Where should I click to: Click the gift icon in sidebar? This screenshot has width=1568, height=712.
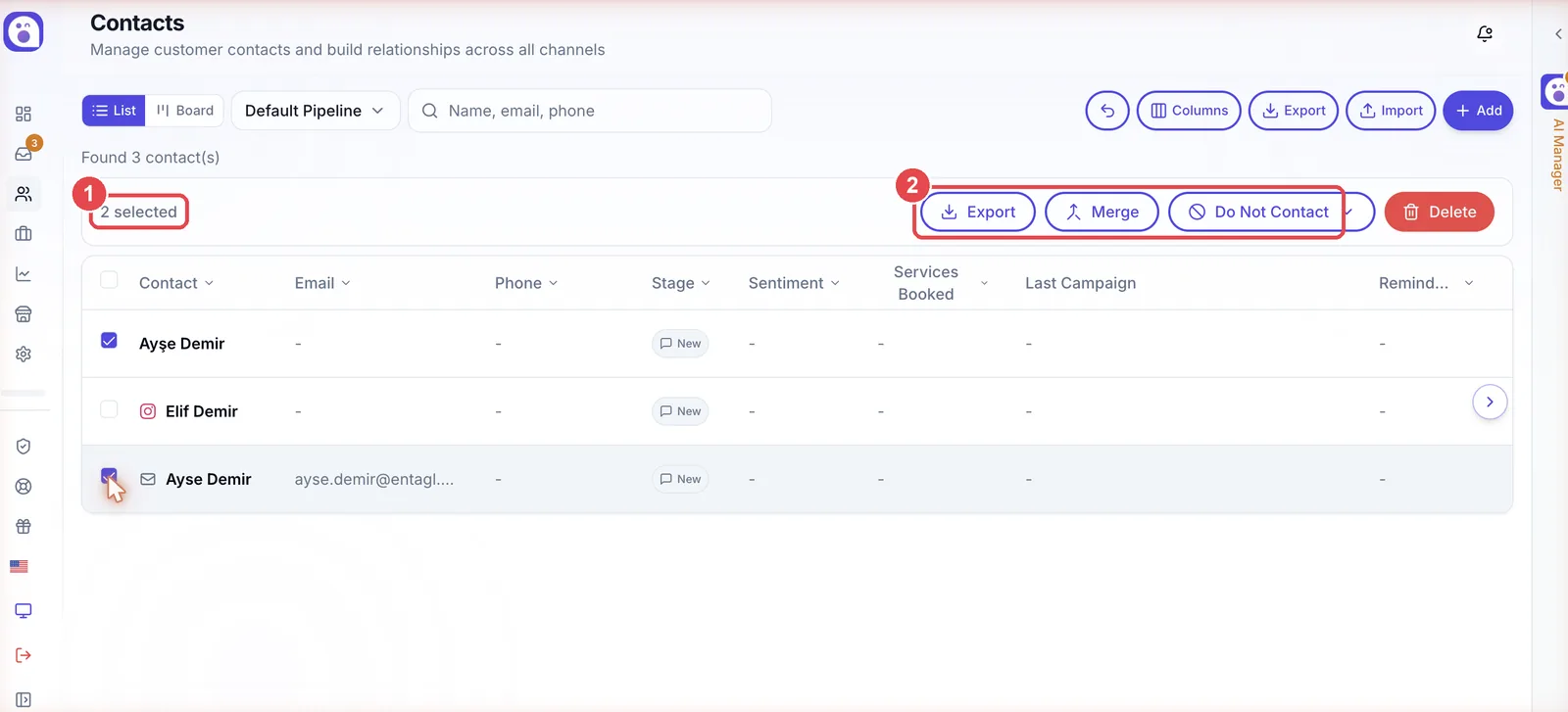(24, 526)
